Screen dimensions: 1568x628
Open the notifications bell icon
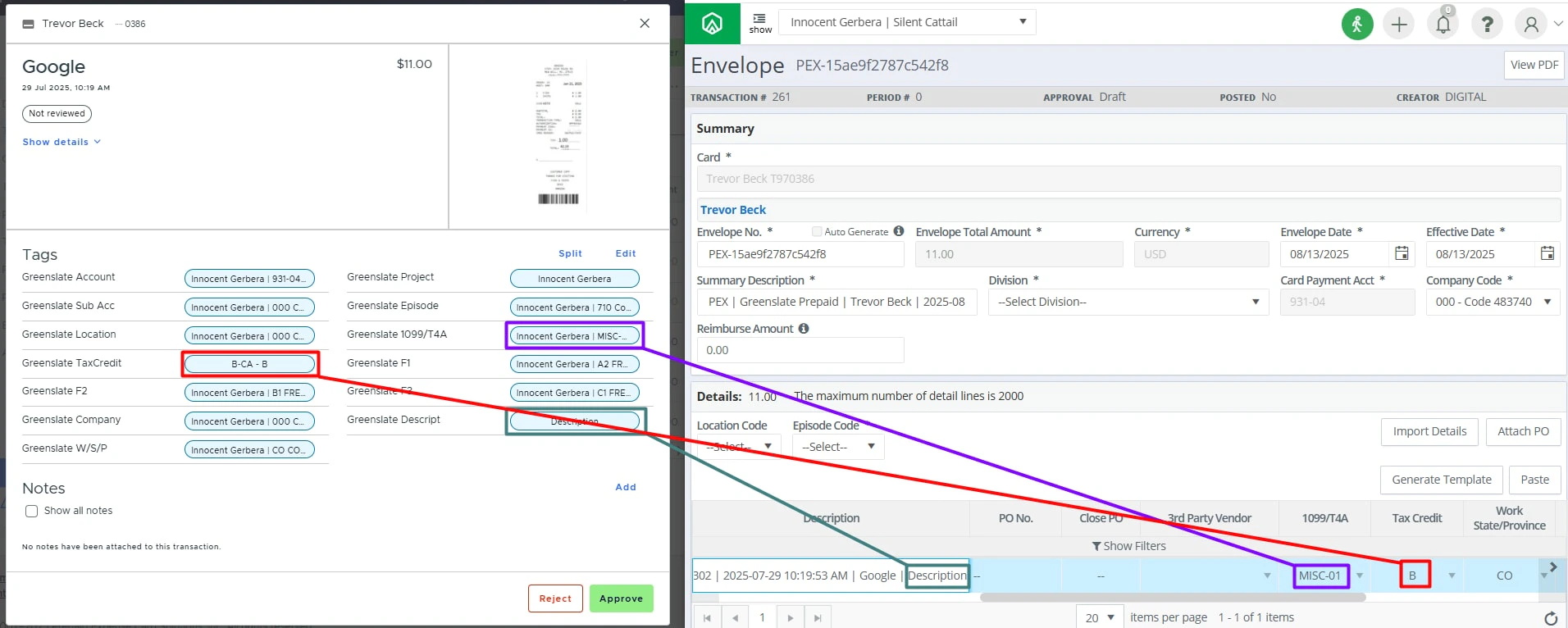(1443, 25)
